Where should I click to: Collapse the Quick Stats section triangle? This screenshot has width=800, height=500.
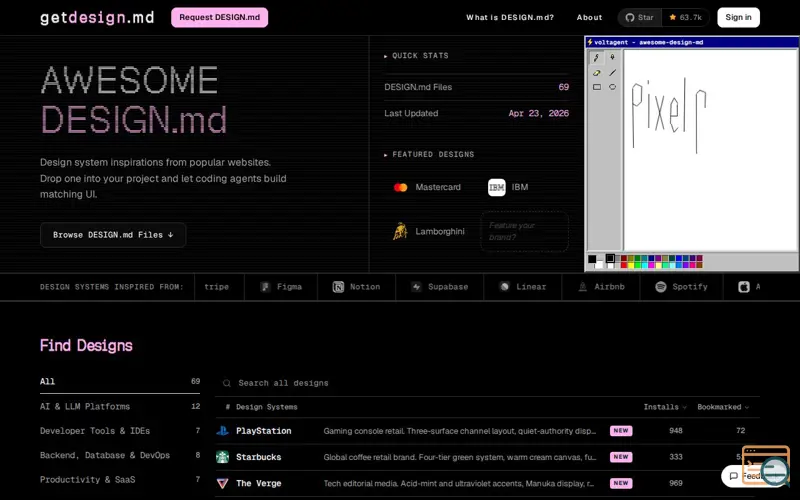tap(386, 56)
